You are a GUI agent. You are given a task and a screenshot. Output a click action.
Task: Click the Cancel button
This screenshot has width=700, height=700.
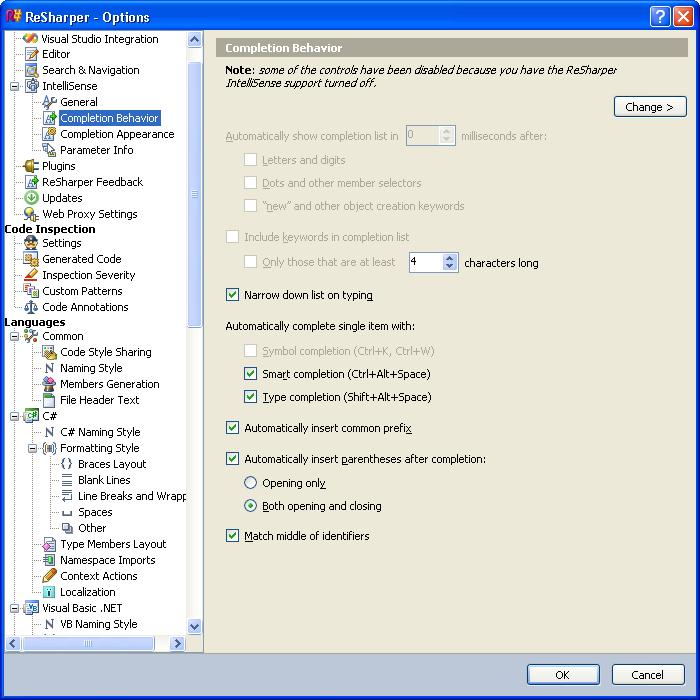648,675
